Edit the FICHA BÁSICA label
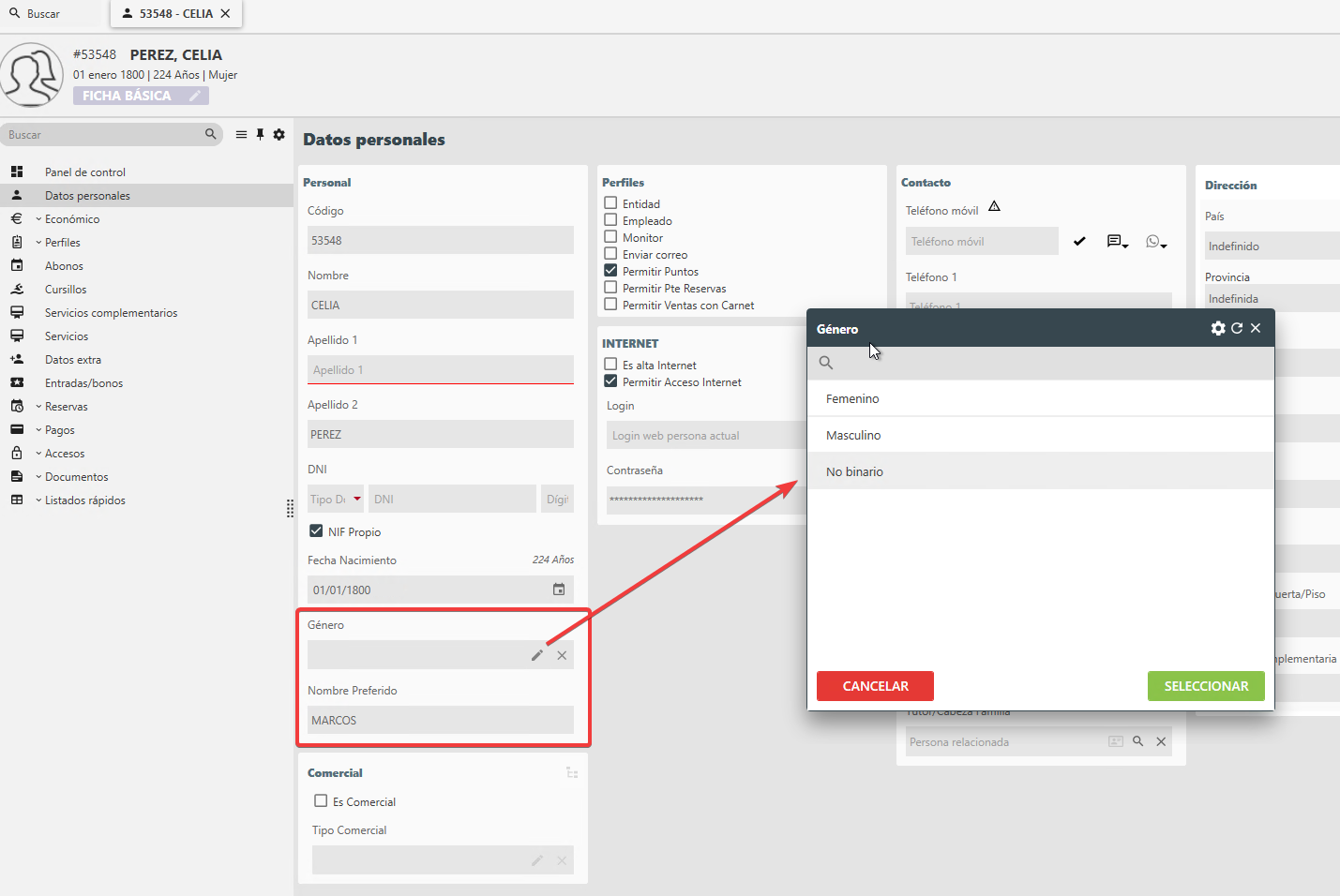Viewport: 1340px width, 896px height. click(x=195, y=96)
